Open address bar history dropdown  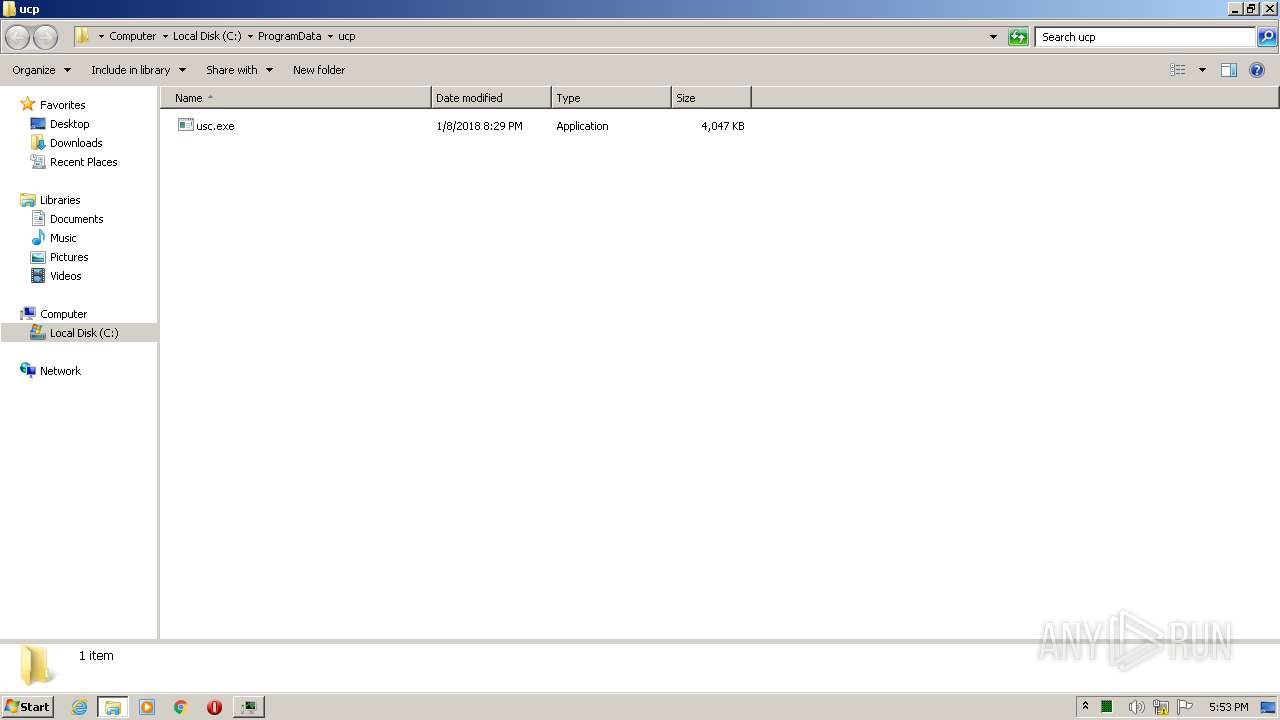(993, 37)
